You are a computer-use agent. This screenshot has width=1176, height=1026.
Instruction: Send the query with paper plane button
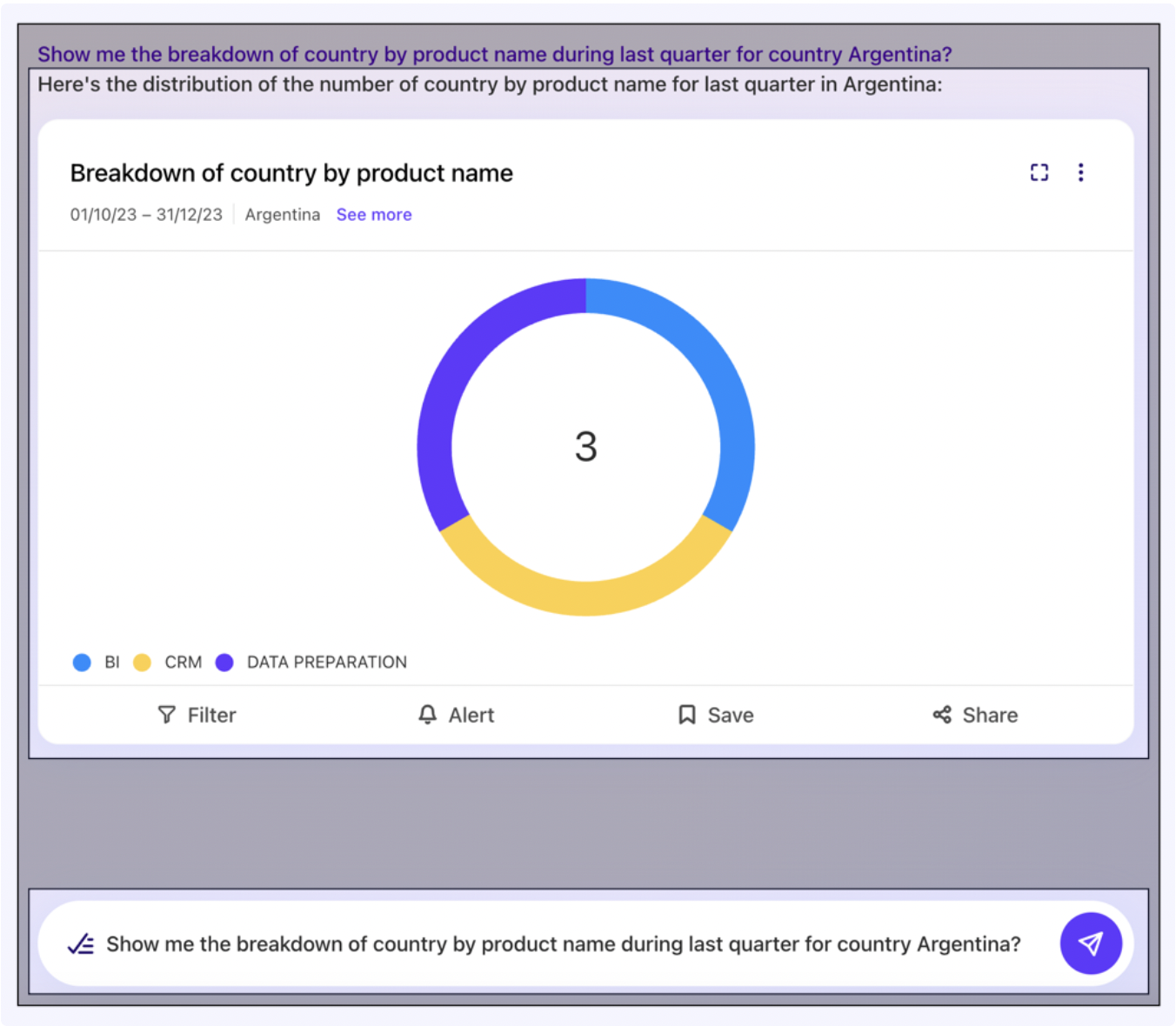(1091, 943)
